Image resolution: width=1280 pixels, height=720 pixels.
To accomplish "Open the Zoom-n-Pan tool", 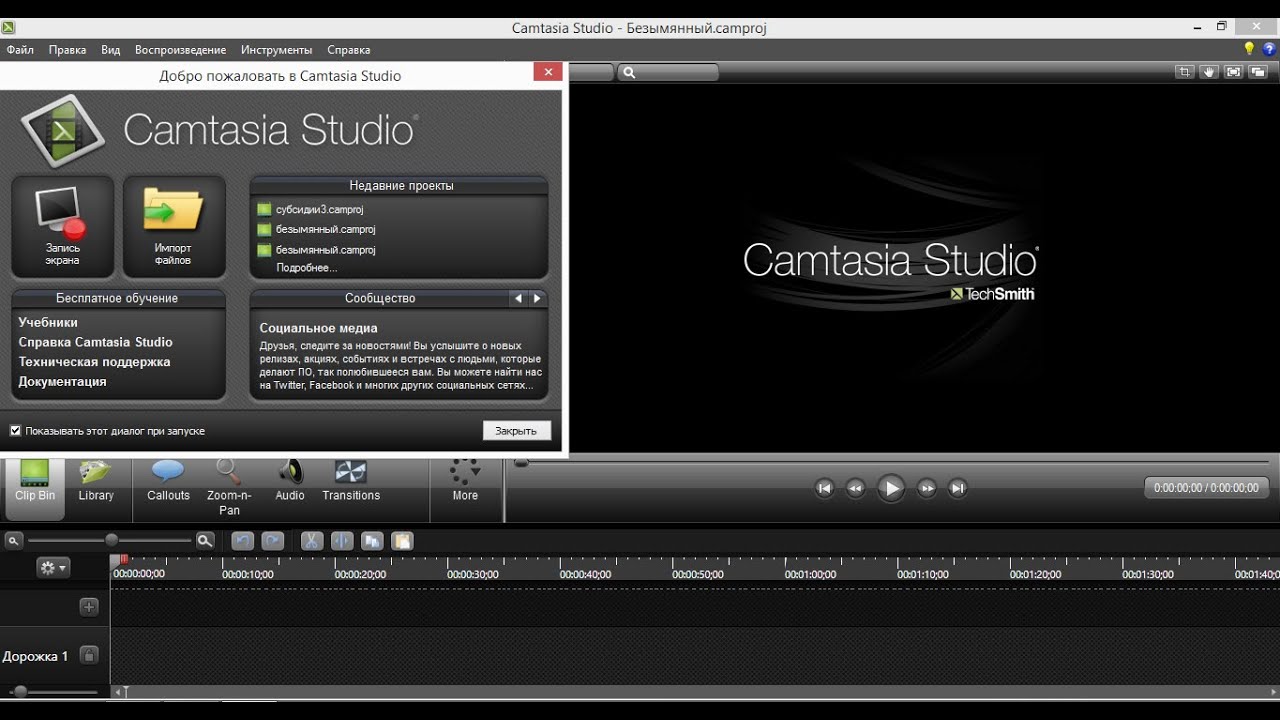I will tap(229, 489).
